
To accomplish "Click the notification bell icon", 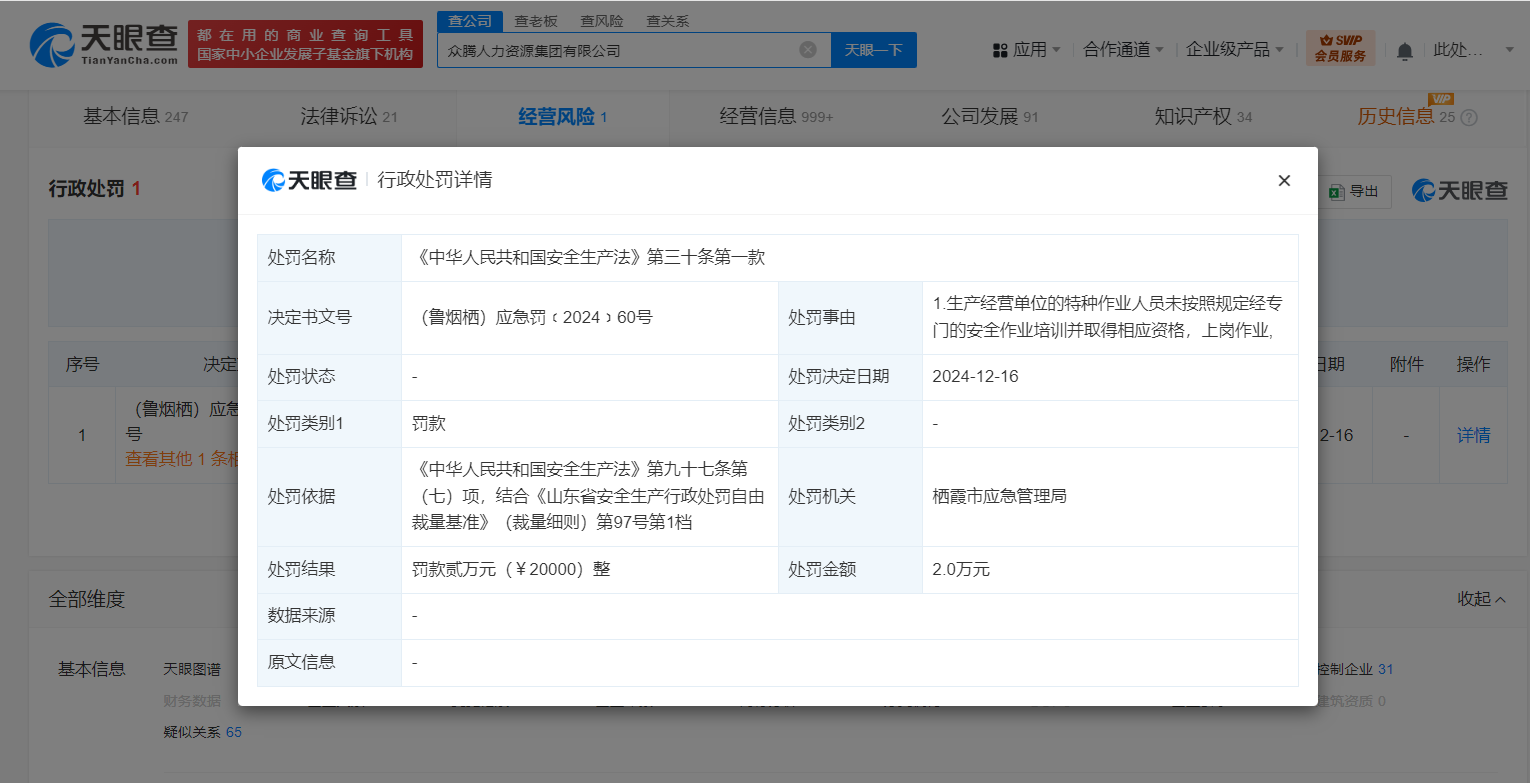I will (1405, 50).
